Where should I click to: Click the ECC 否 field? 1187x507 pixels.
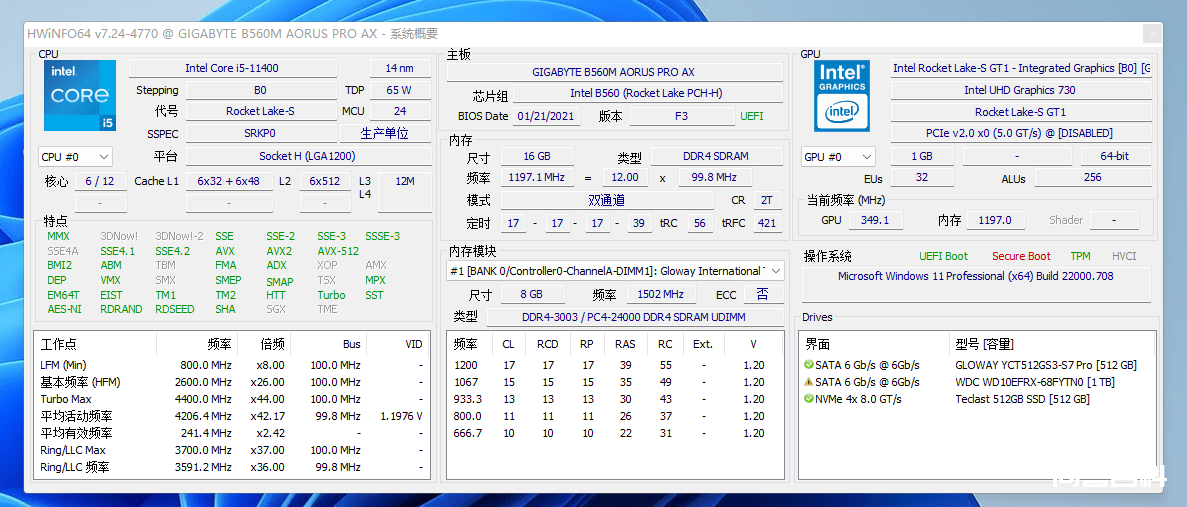pos(763,294)
